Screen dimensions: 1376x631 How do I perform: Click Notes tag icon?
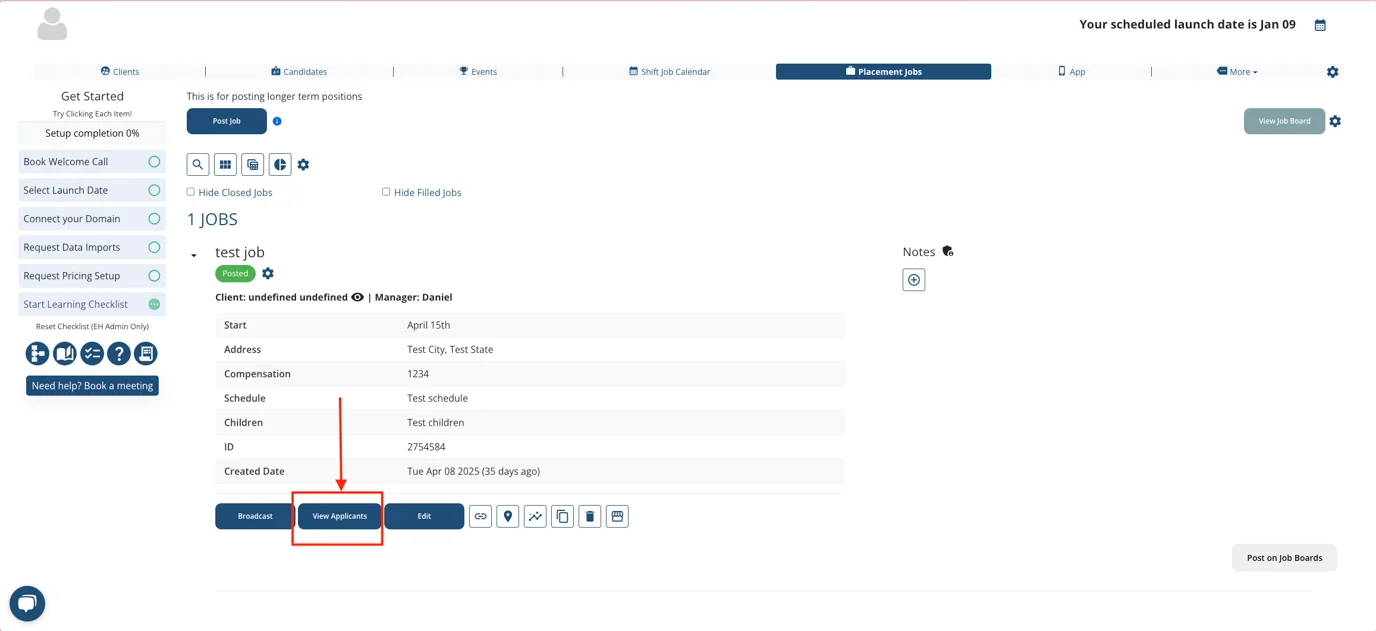click(x=948, y=252)
